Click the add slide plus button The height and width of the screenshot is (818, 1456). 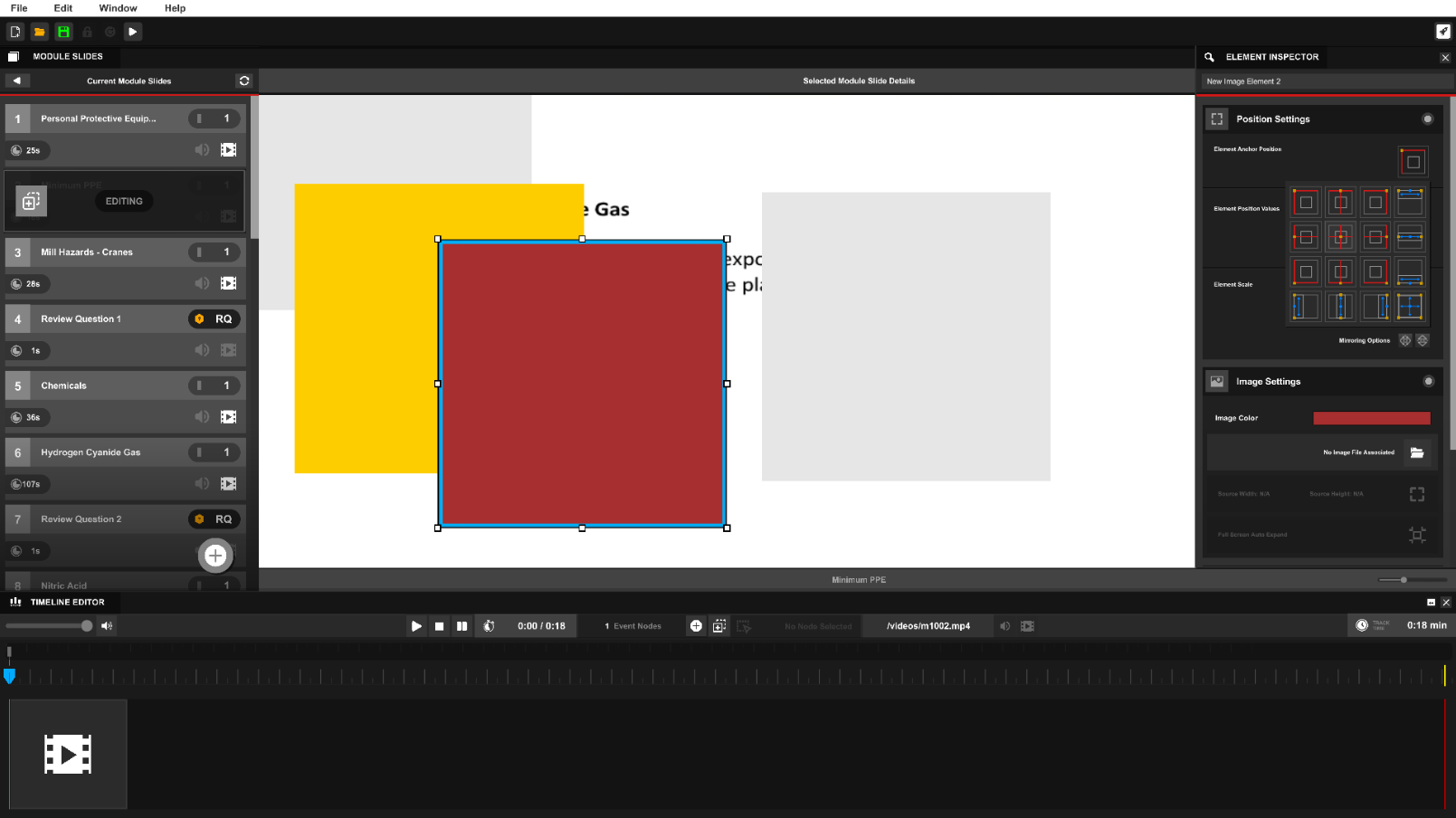click(x=215, y=556)
